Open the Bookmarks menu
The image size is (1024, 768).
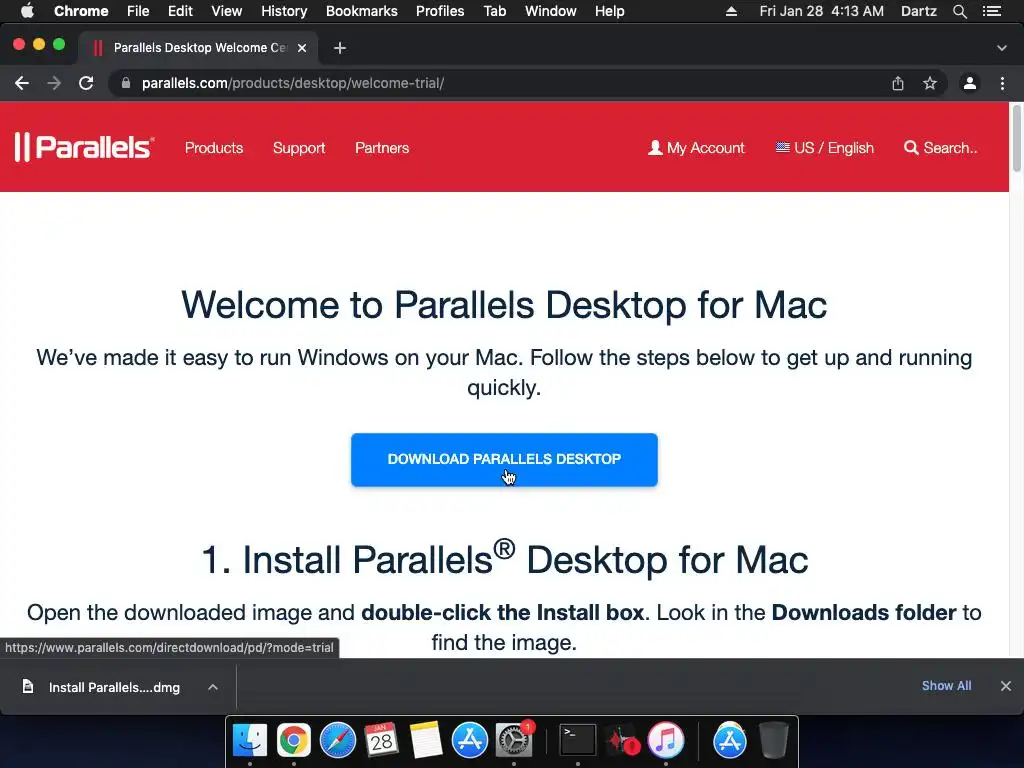(362, 11)
